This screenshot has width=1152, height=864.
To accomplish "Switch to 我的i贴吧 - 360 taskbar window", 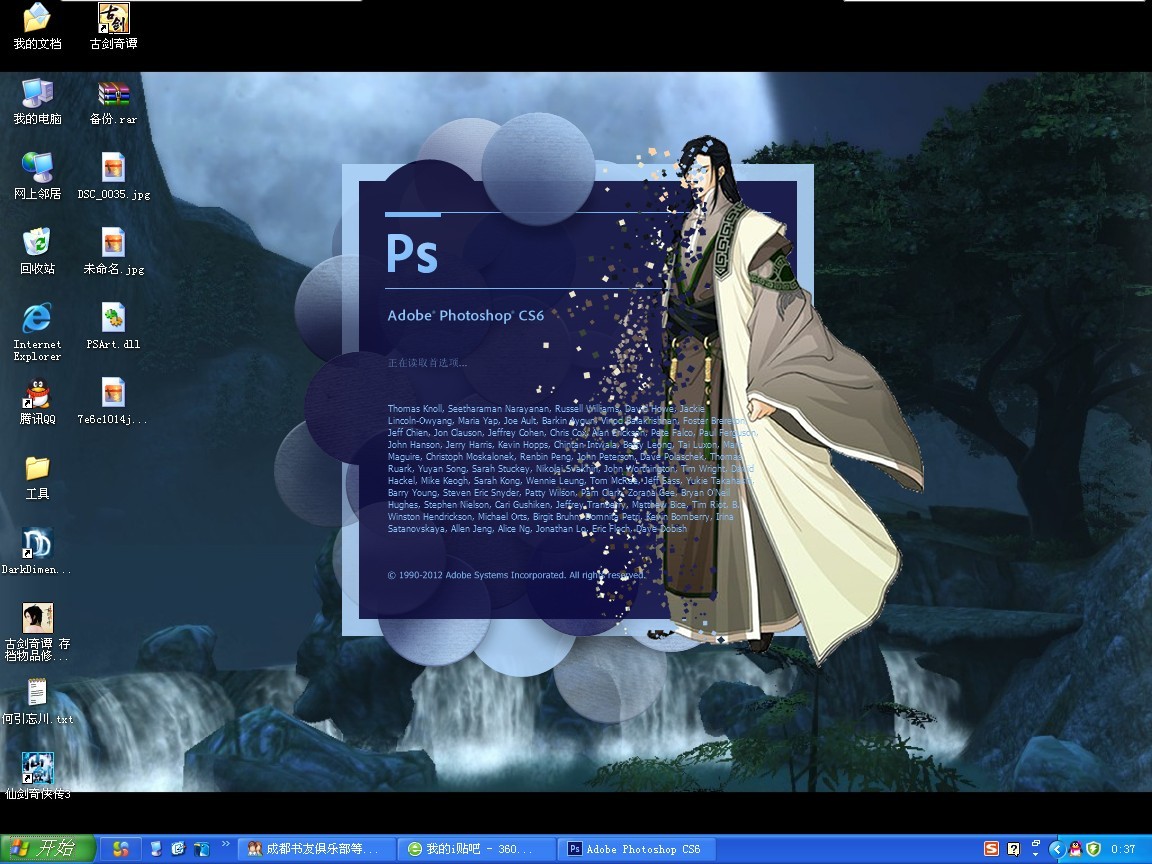I will (x=475, y=849).
